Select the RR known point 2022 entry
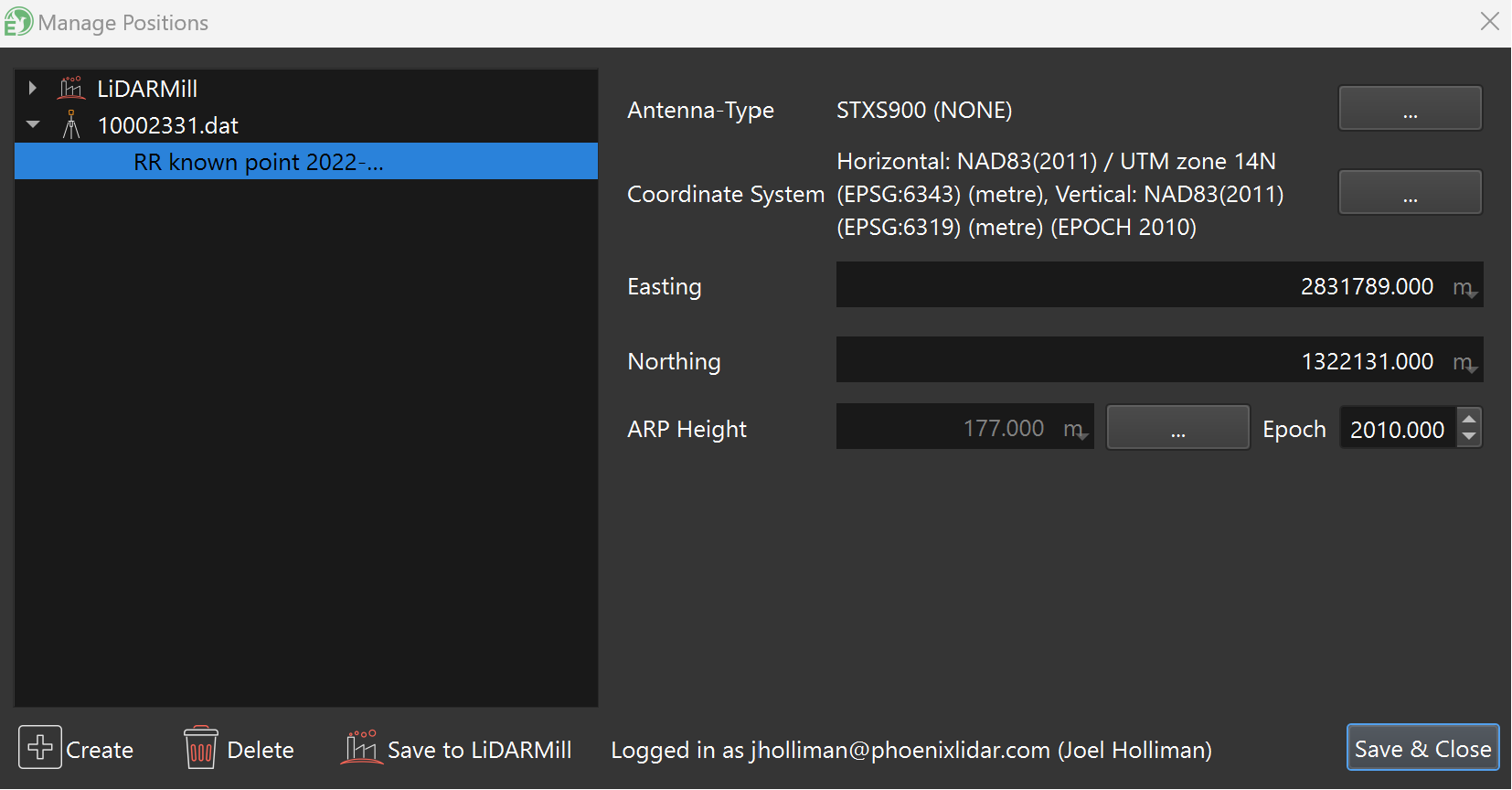Viewport: 1512px width, 790px height. (x=259, y=162)
